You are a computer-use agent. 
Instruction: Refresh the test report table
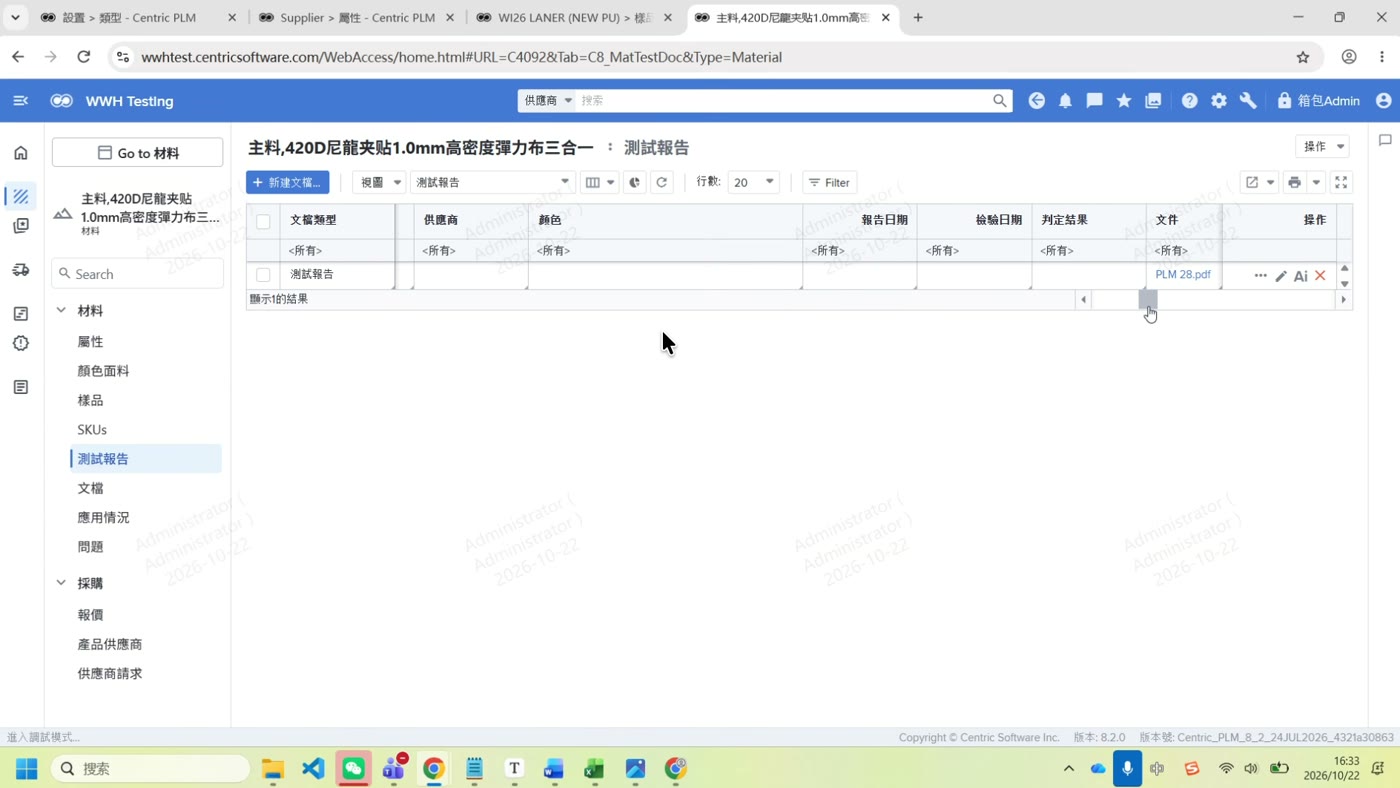tap(661, 183)
